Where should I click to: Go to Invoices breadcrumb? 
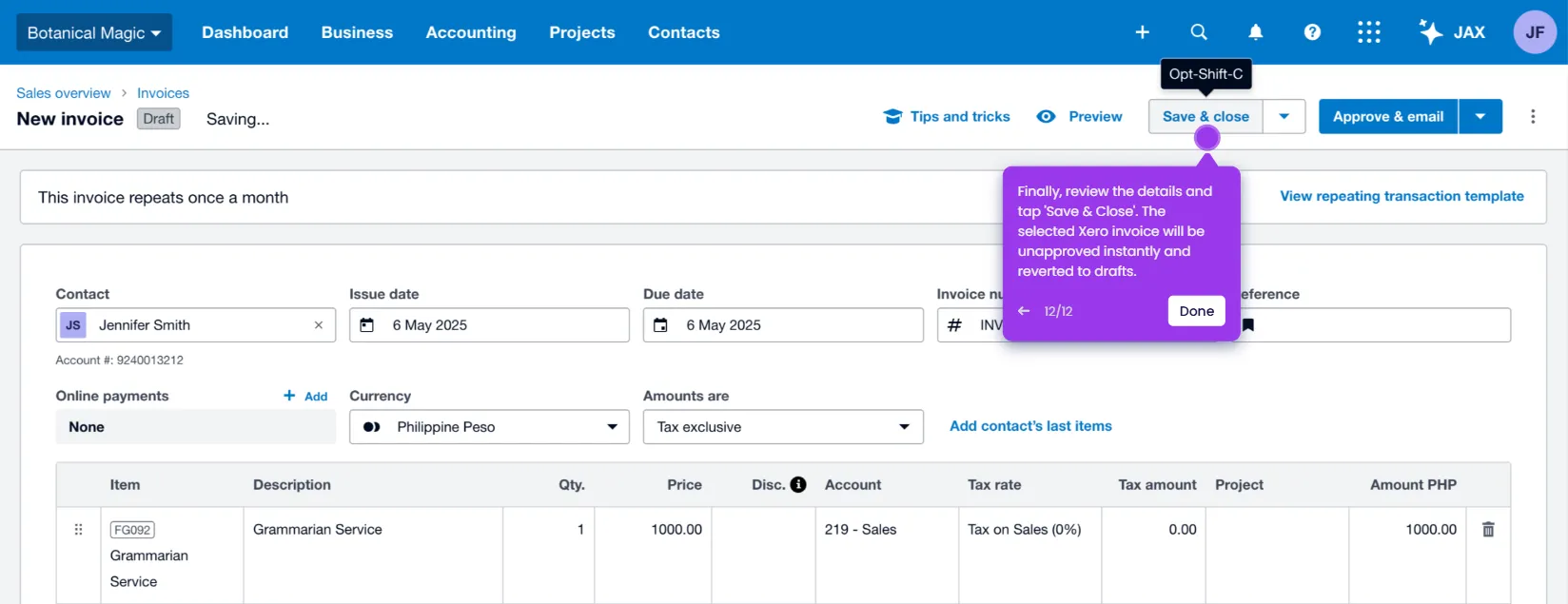point(163,93)
